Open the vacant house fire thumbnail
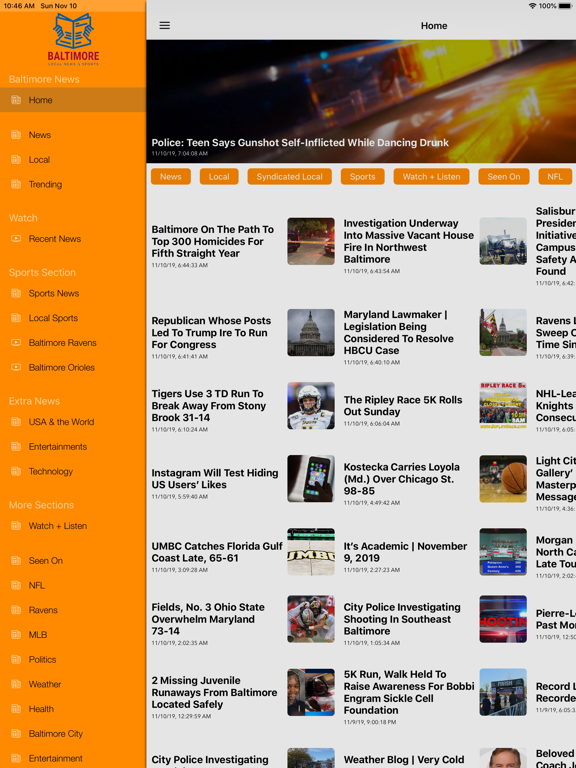This screenshot has height=768, width=576. 503,241
